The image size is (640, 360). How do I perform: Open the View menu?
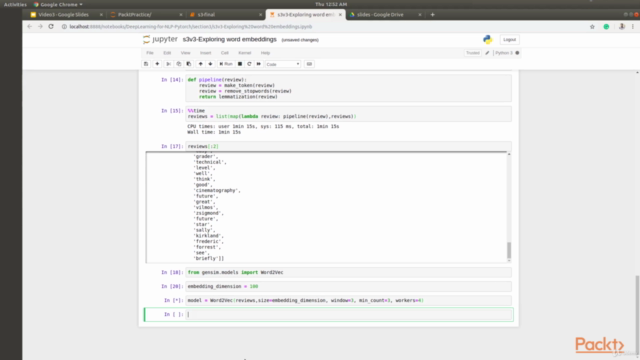(x=185, y=53)
